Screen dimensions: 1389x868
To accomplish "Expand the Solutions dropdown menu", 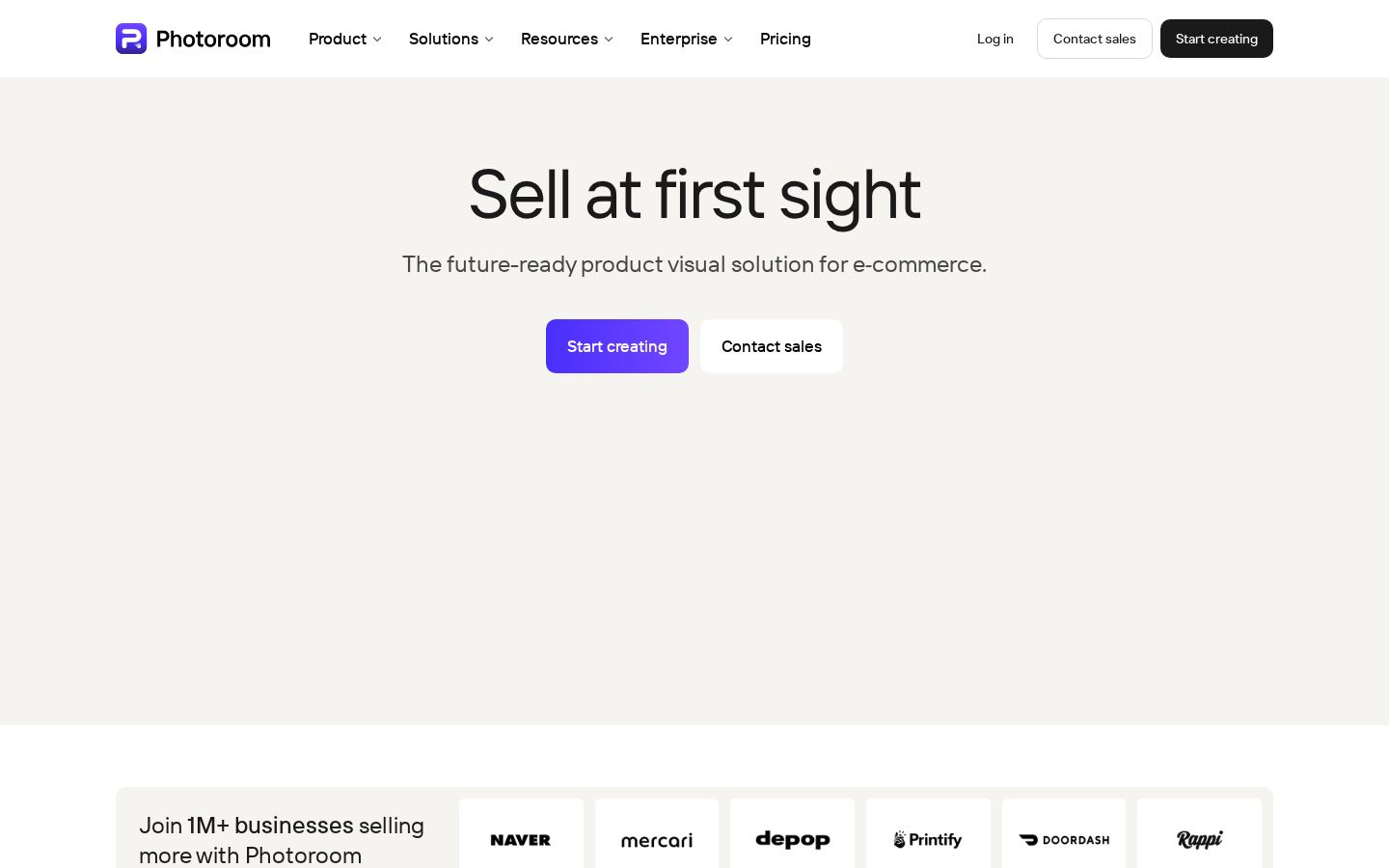I will (x=451, y=39).
